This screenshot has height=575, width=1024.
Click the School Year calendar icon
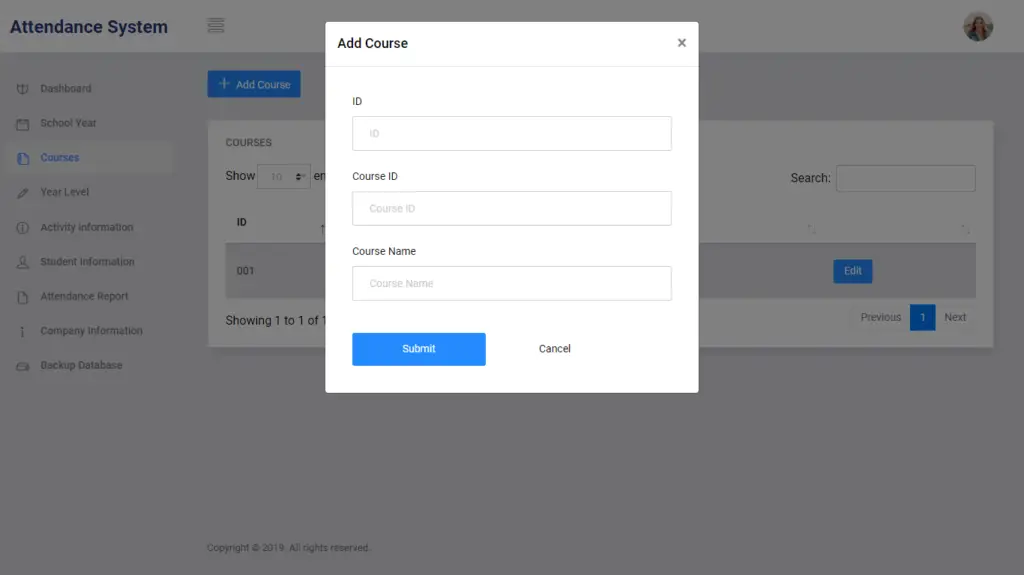23,123
